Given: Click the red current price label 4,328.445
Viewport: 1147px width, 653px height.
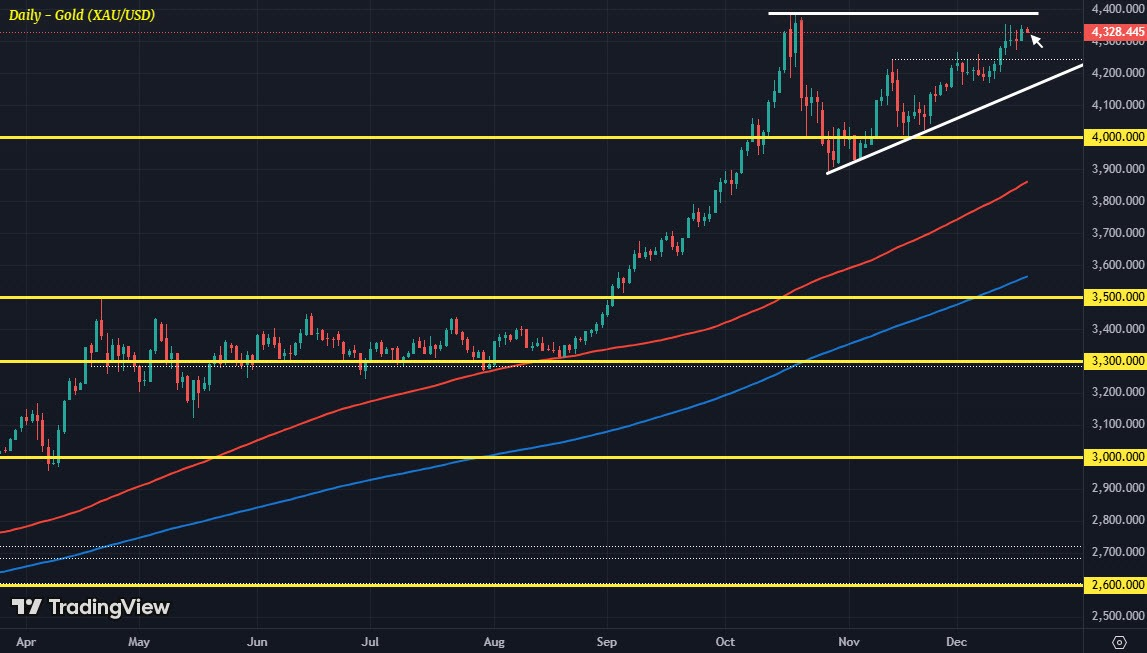Looking at the screenshot, I should 1116,33.
